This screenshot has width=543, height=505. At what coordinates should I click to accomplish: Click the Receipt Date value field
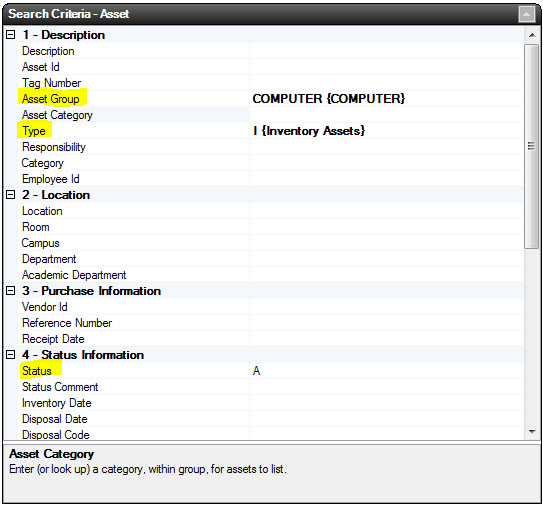click(386, 339)
